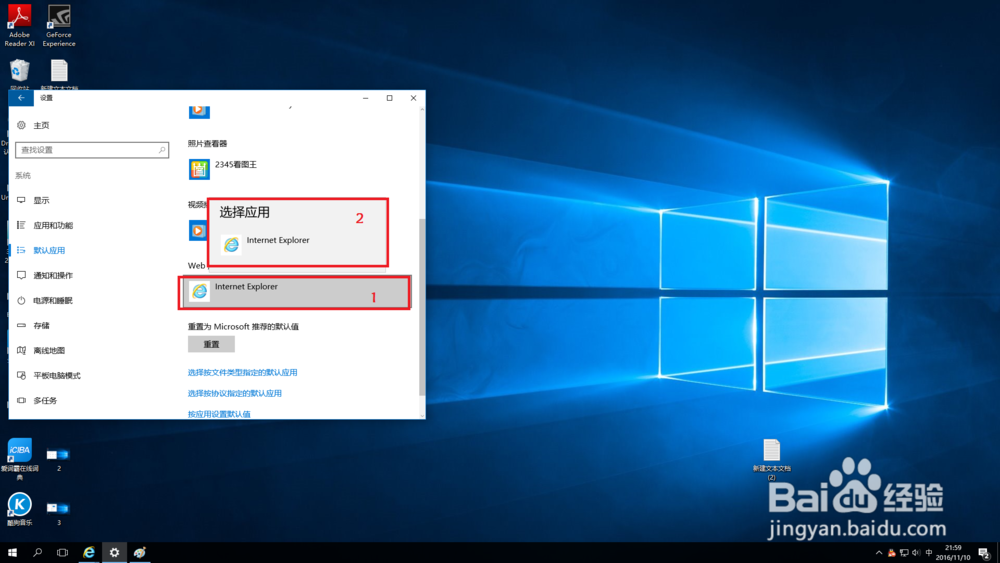Open the volume speaker tray icon

916,553
